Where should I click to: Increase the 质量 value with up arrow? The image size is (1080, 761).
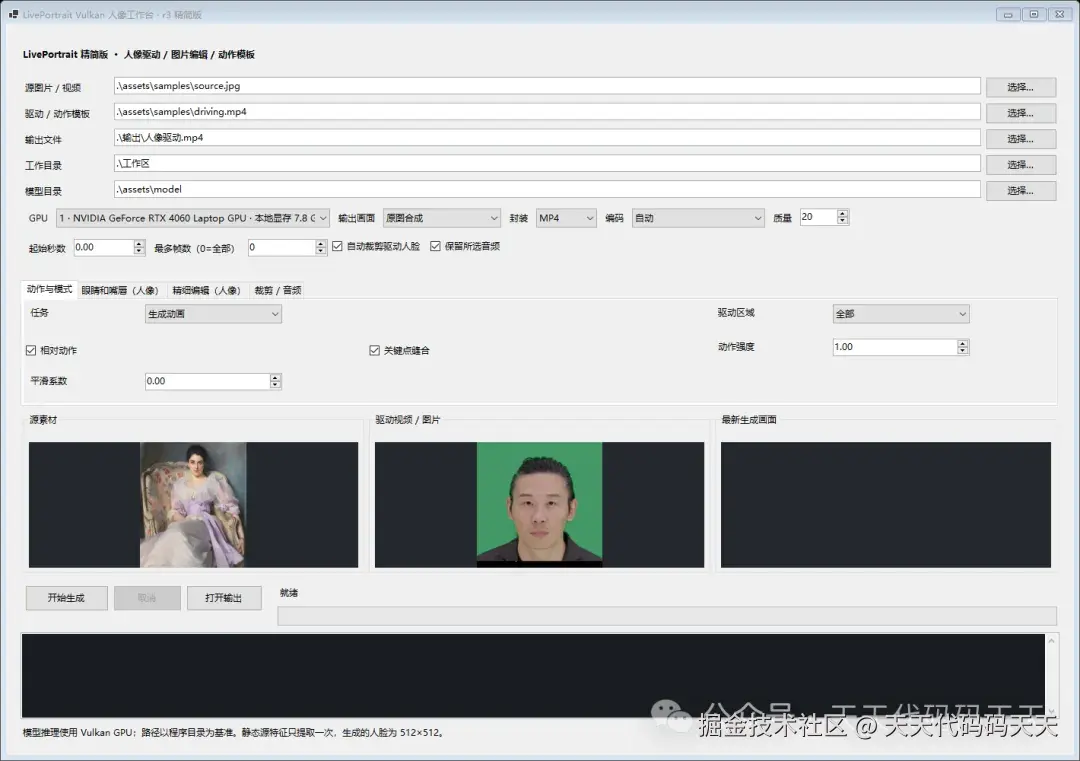[842, 214]
